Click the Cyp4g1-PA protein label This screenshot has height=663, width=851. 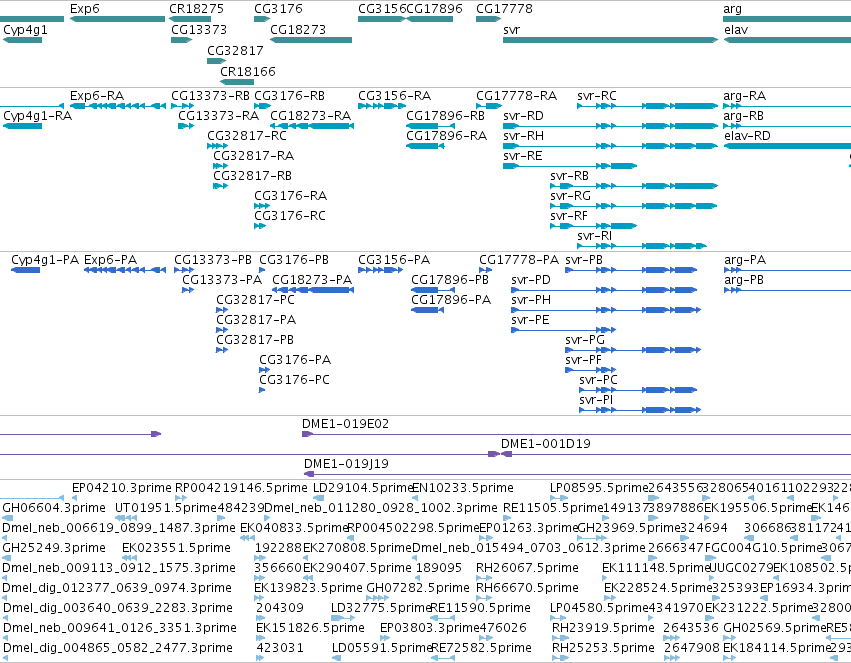pos(45,260)
